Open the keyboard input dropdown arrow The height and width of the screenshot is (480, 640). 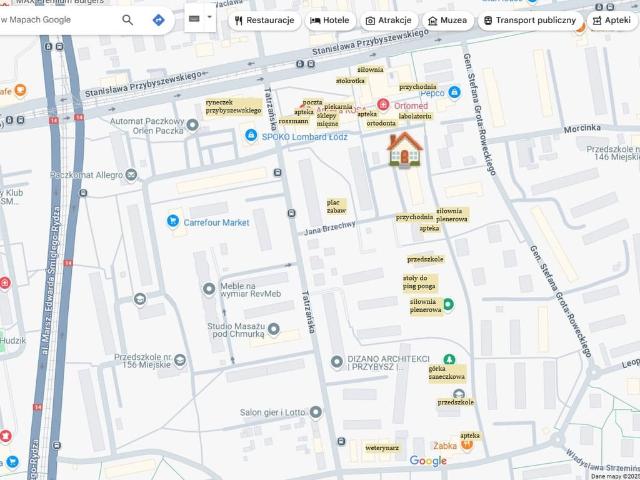(210, 17)
